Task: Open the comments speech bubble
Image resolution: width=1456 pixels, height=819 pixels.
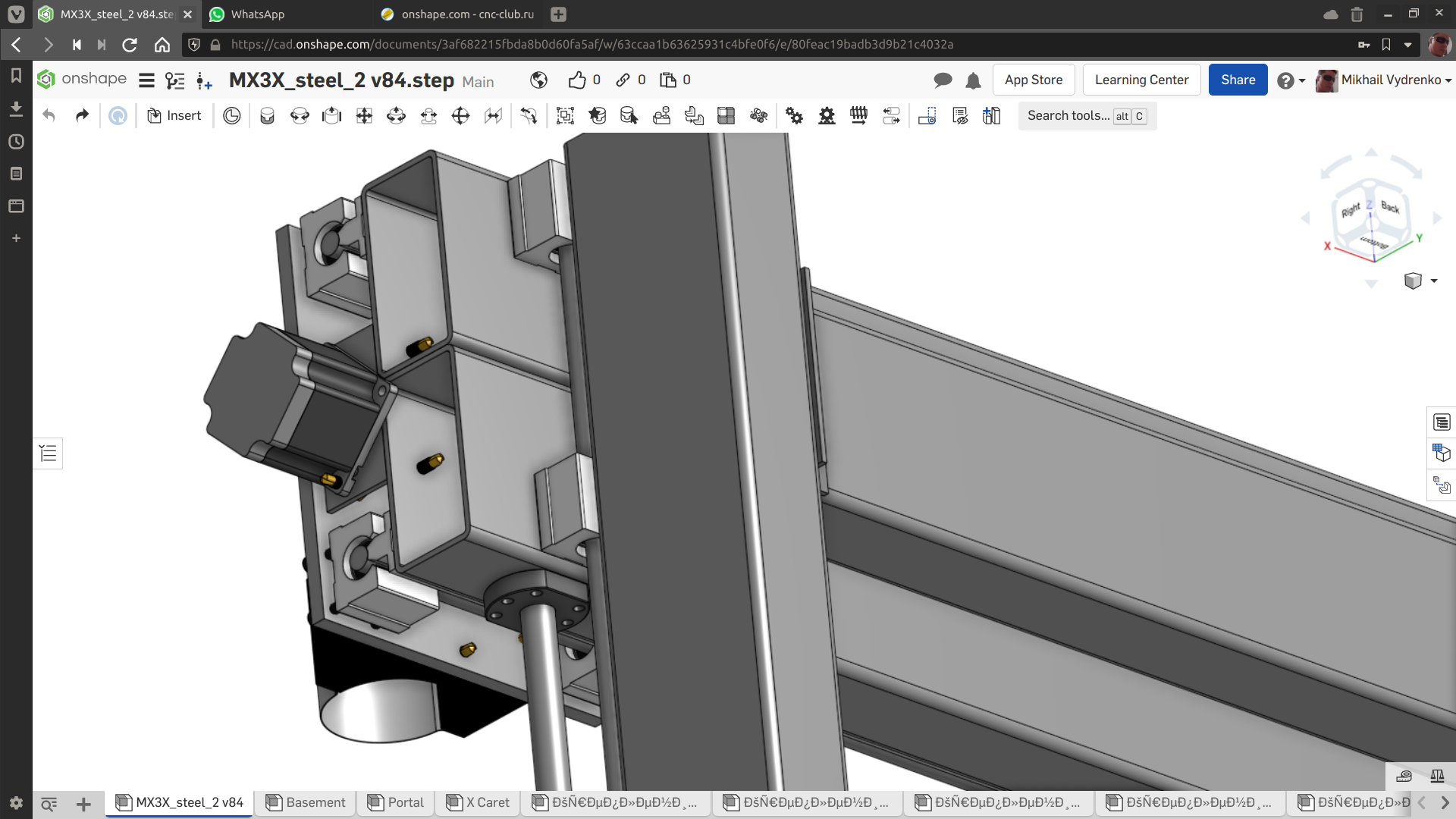Action: pyautogui.click(x=943, y=80)
